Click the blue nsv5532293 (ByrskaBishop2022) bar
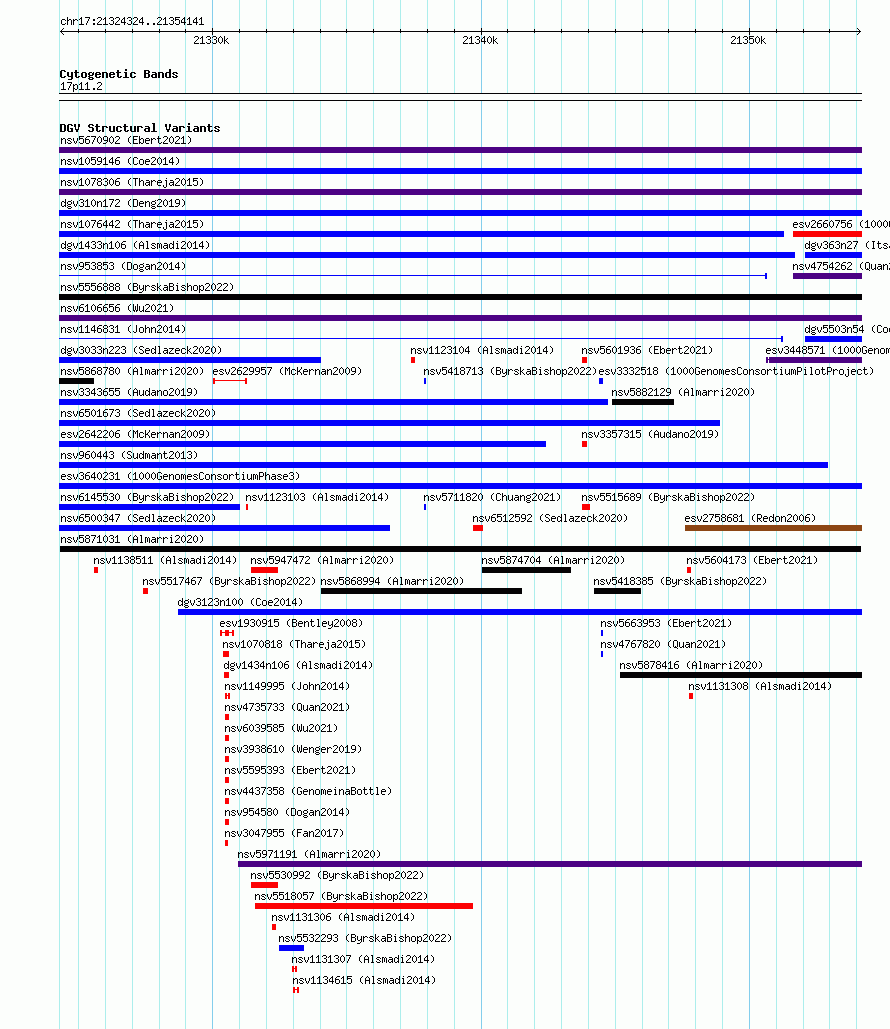Viewport: 890px width, 1029px height. point(291,948)
